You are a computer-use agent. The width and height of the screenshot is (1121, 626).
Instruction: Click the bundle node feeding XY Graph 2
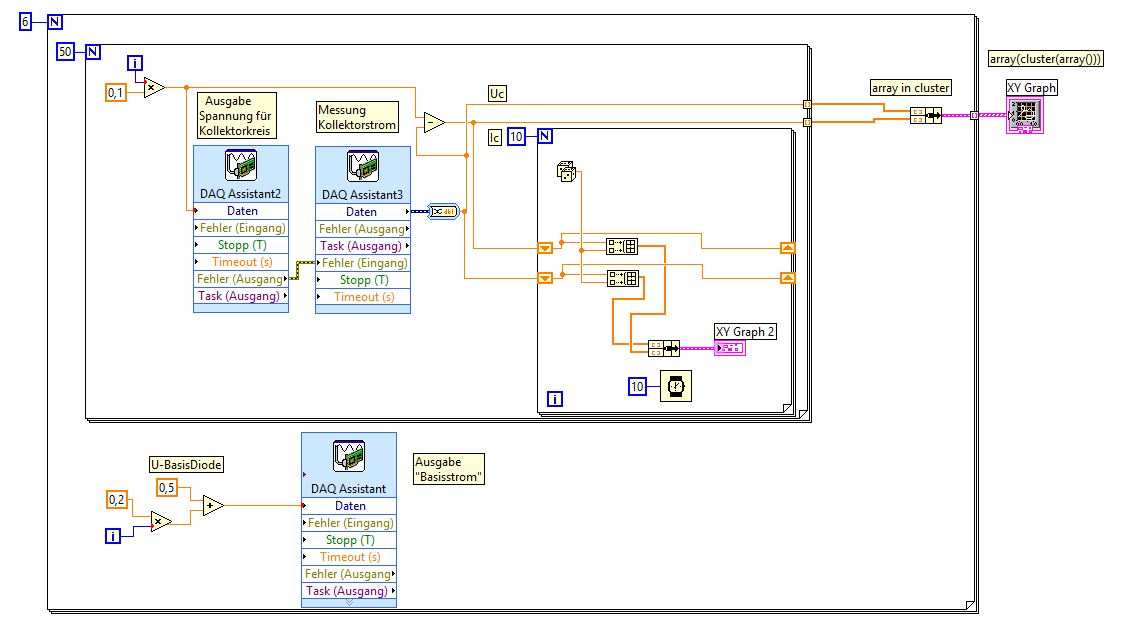tap(664, 348)
